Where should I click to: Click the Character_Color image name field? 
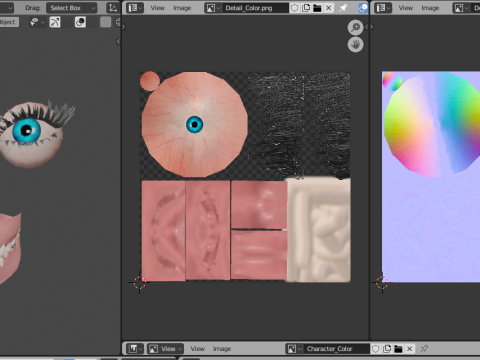(x=336, y=349)
